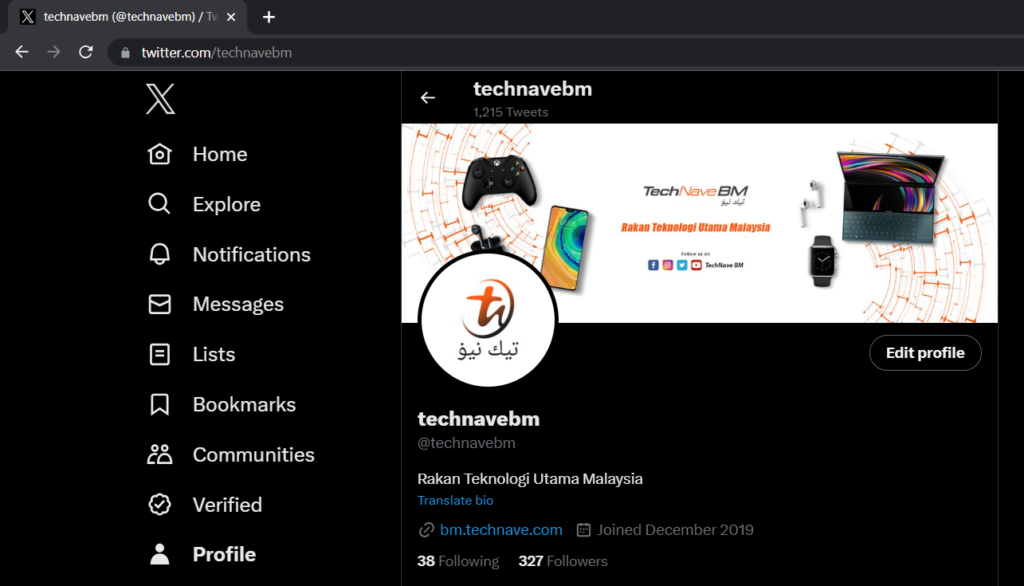1024x586 pixels.
Task: Visit the bm.technave.com website link
Action: [500, 530]
